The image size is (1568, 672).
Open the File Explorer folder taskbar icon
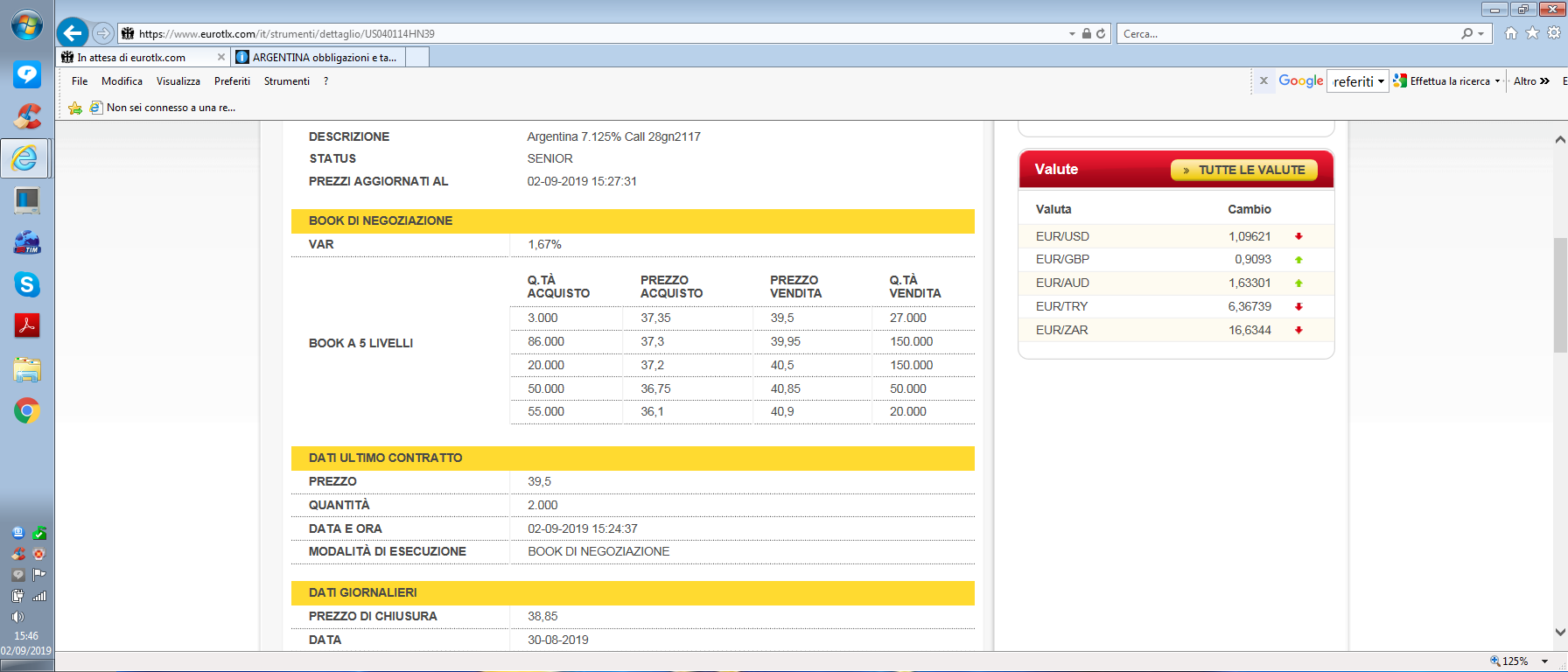point(26,369)
